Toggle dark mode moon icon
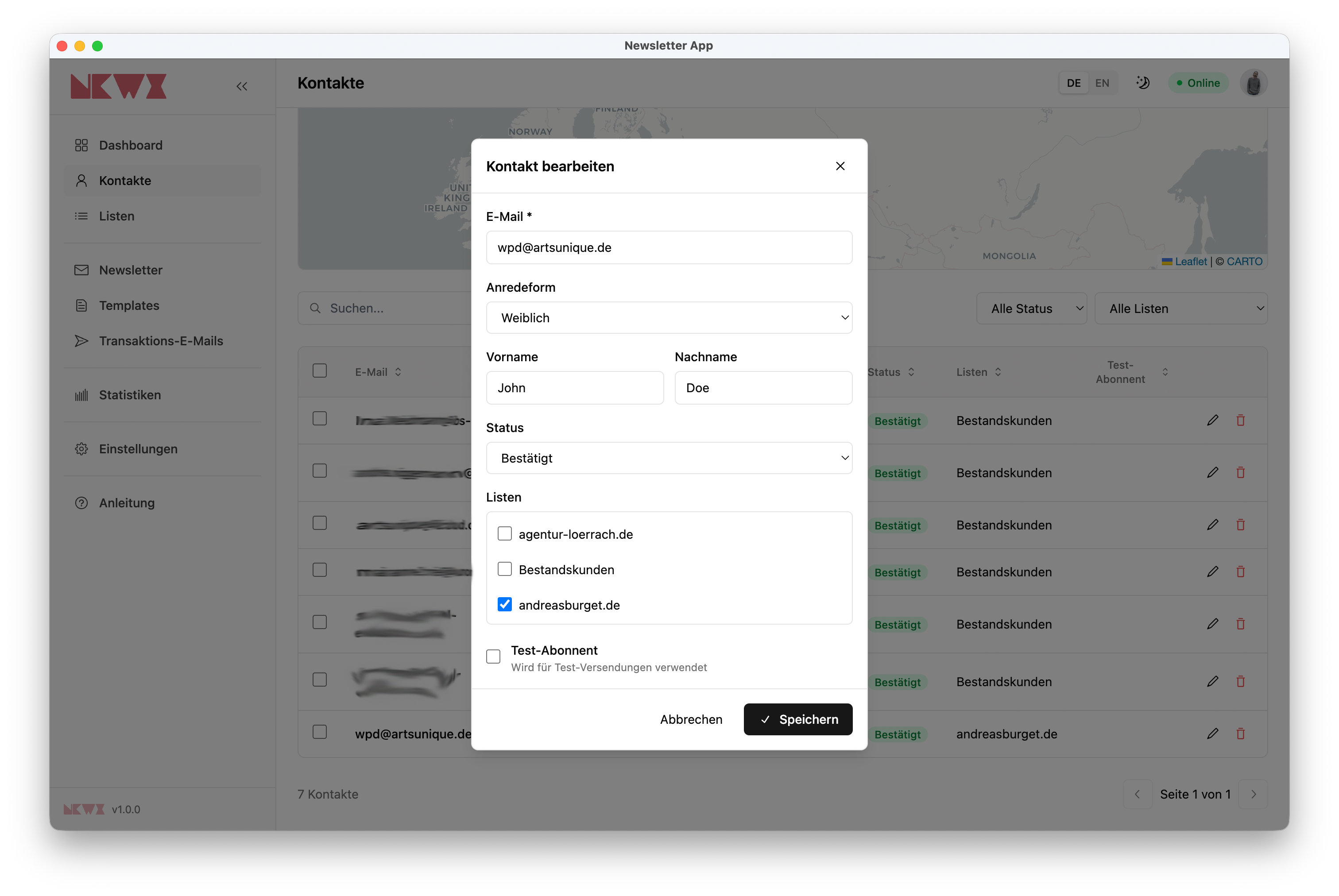This screenshot has width=1339, height=896. [x=1142, y=83]
